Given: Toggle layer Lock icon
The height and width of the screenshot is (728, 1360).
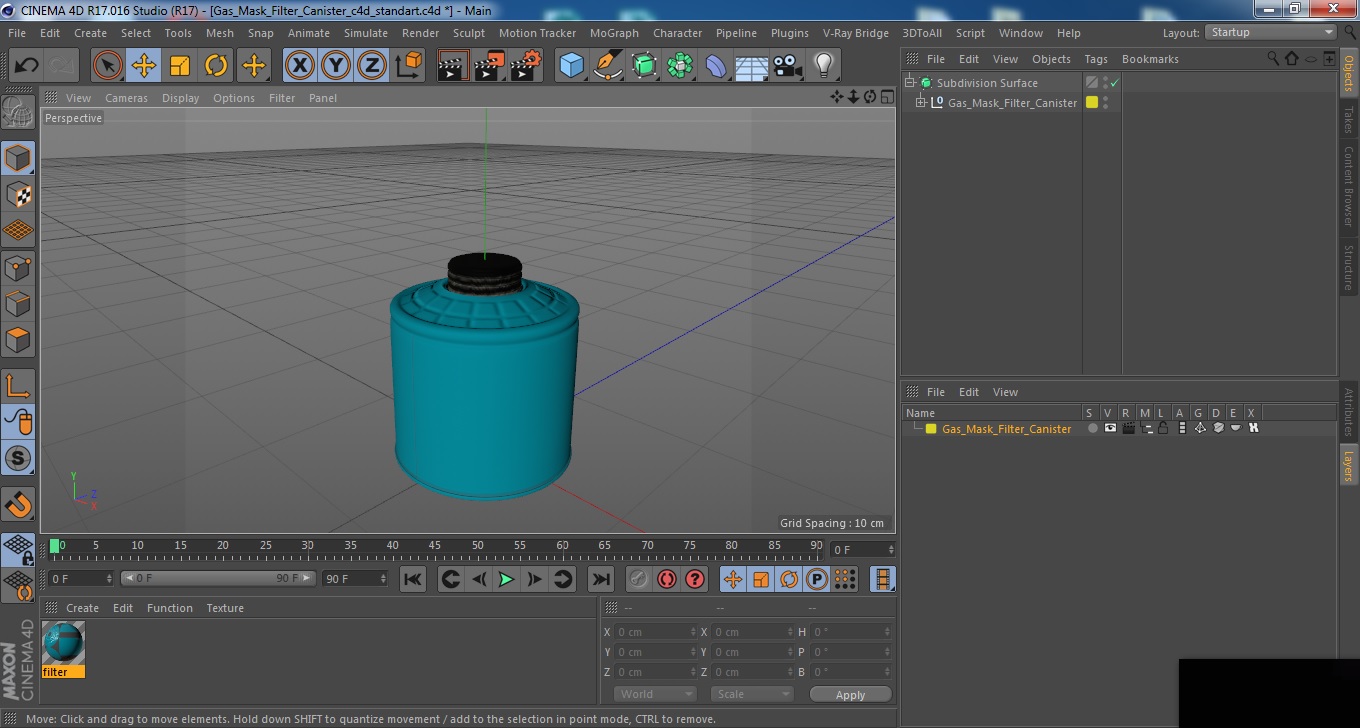Looking at the screenshot, I should [x=1163, y=429].
